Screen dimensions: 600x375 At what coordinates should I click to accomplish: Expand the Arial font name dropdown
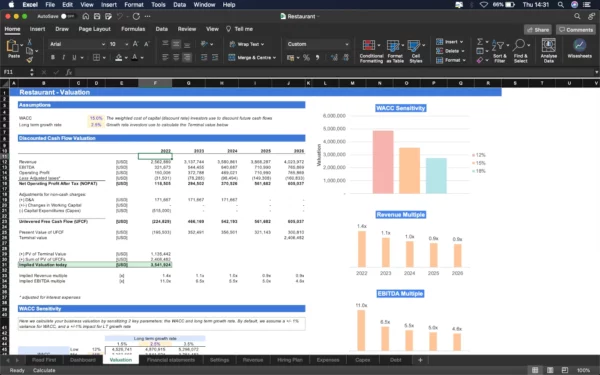pyautogui.click(x=103, y=44)
